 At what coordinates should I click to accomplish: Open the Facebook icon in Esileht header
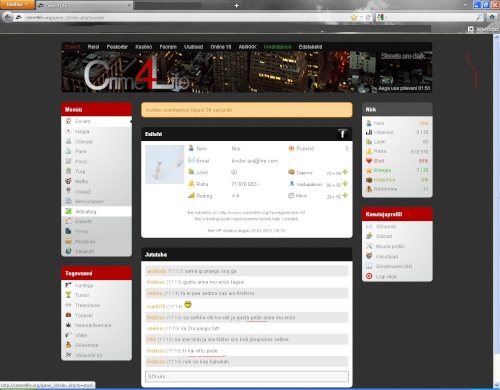(342, 134)
